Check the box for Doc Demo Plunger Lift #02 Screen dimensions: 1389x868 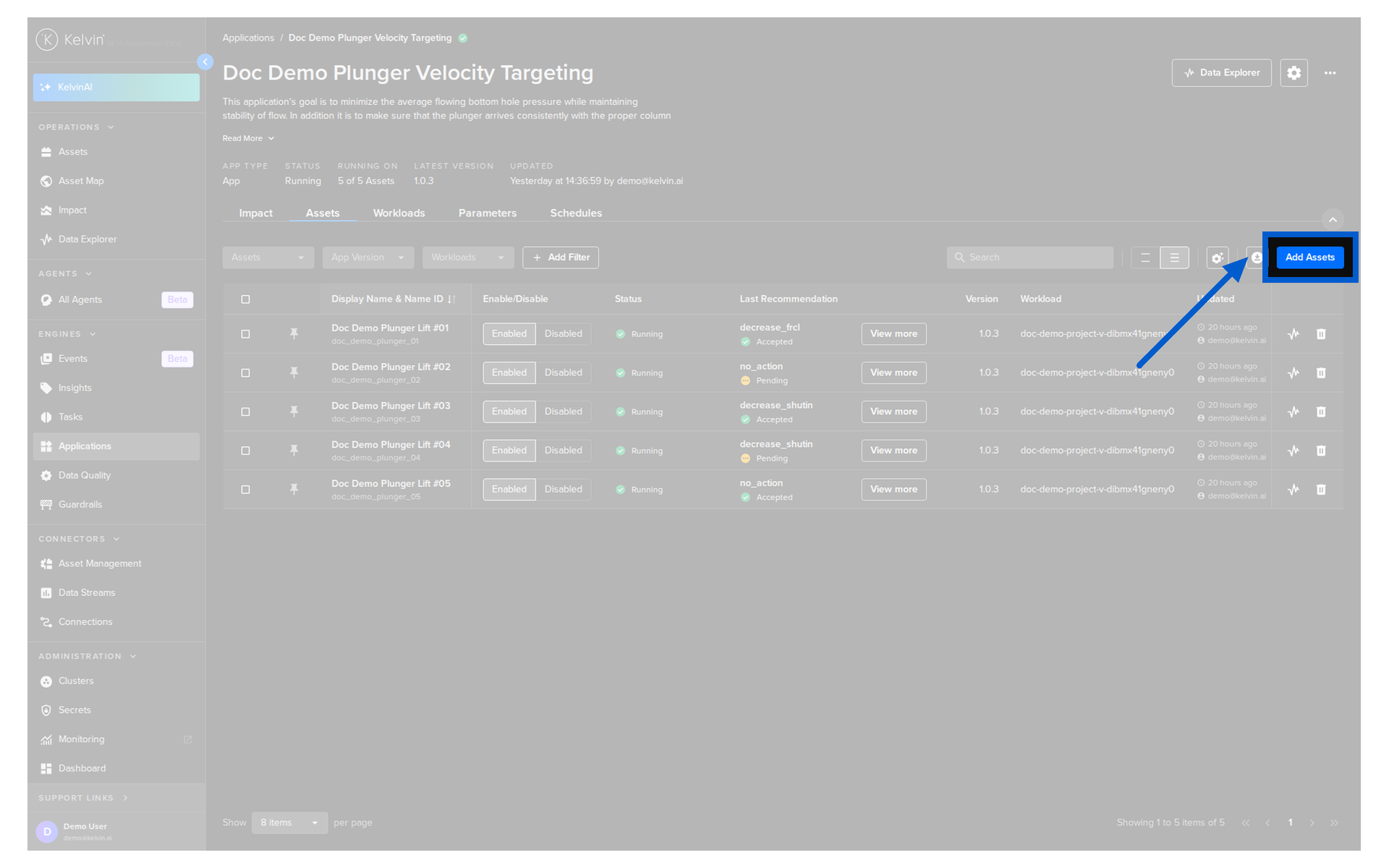point(245,373)
